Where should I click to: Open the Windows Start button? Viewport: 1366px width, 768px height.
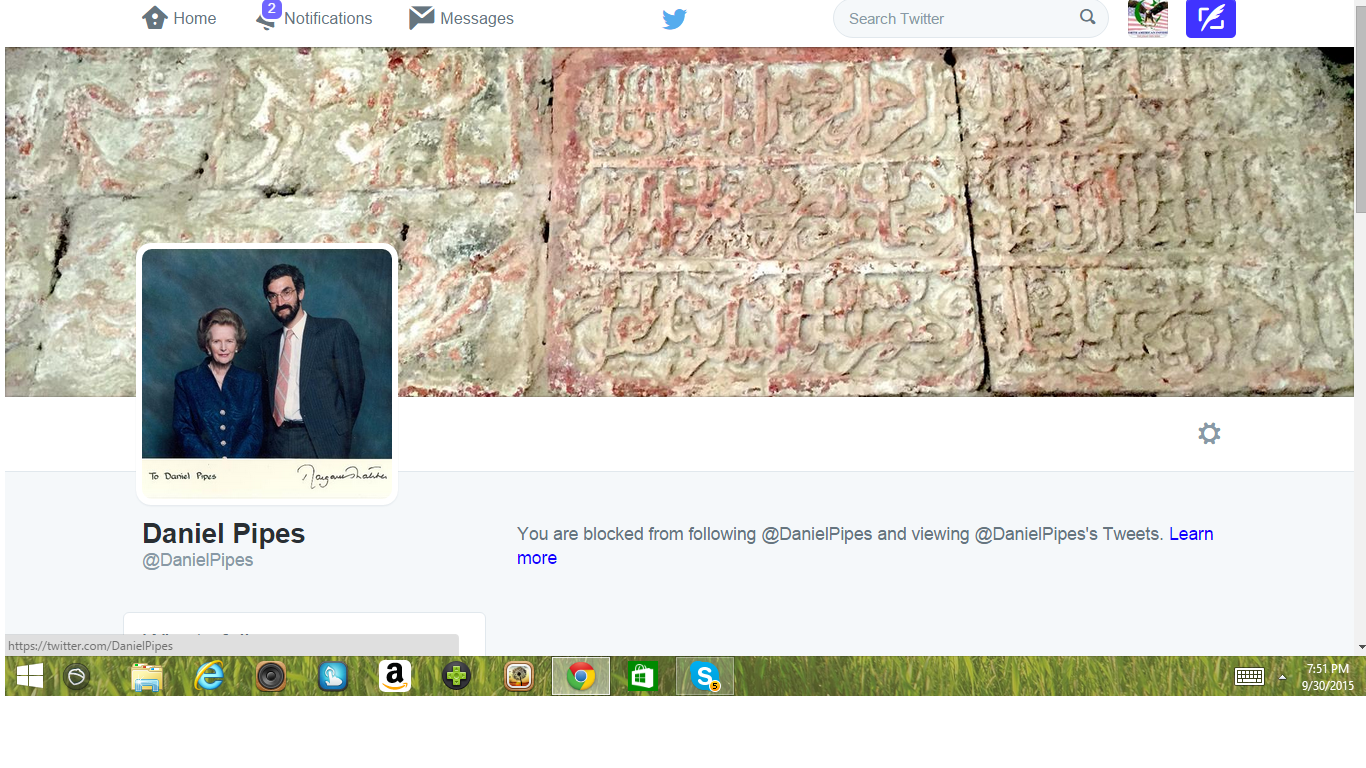30,677
